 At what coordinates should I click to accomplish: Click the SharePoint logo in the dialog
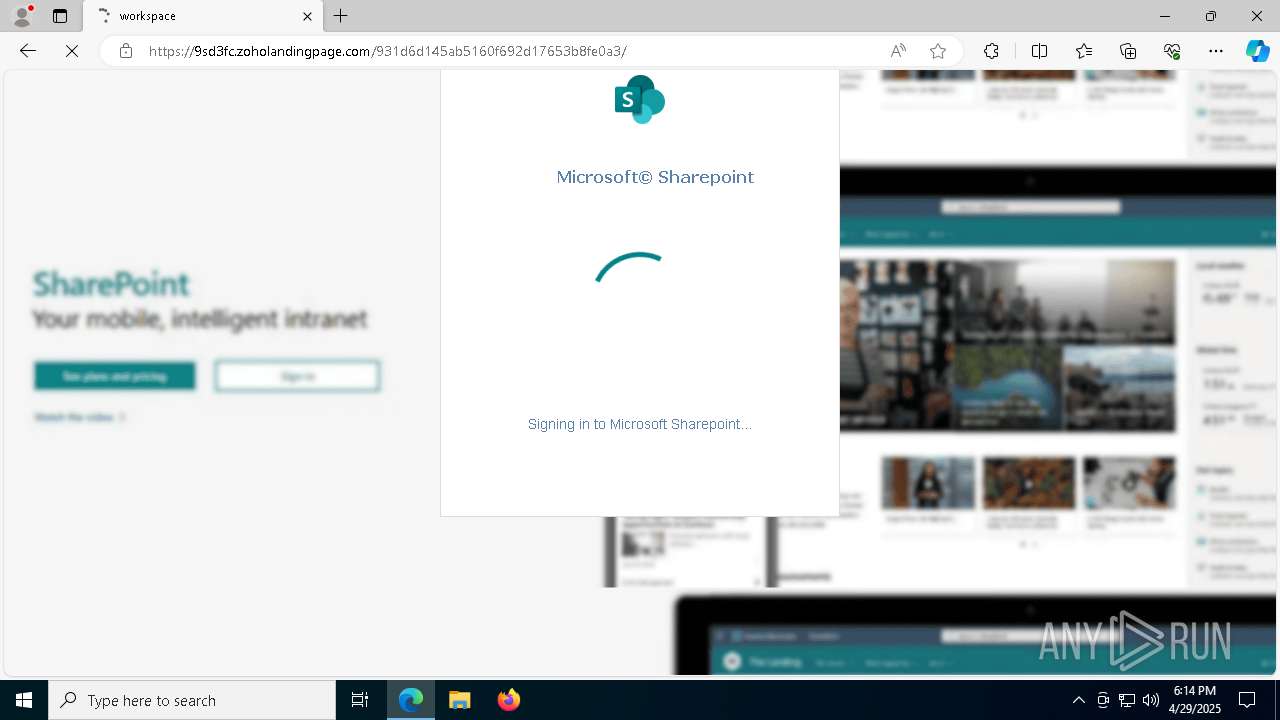coord(640,99)
